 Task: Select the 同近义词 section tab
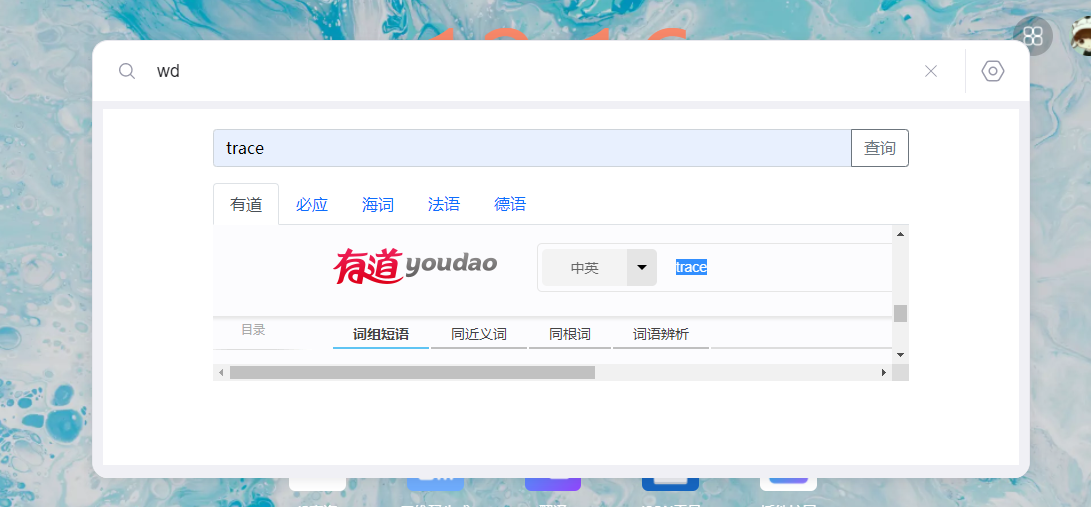(479, 335)
